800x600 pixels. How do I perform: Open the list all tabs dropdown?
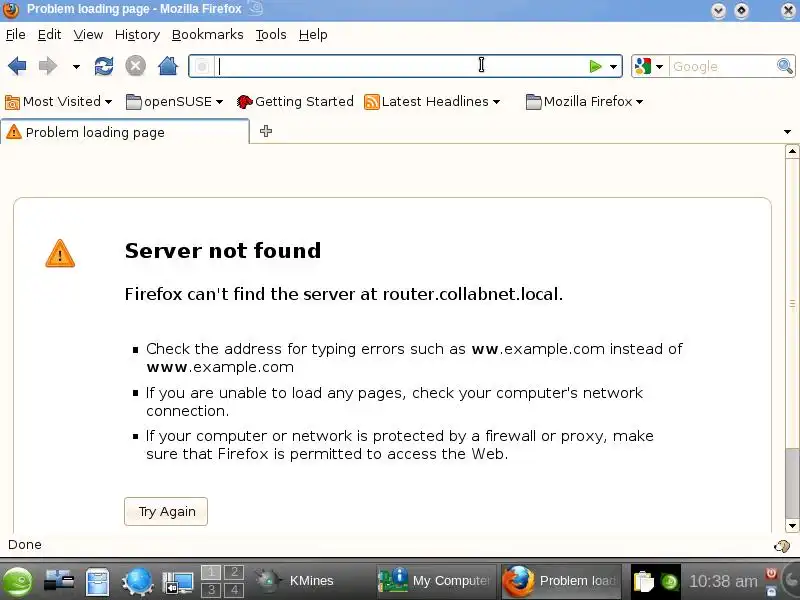[x=787, y=132]
